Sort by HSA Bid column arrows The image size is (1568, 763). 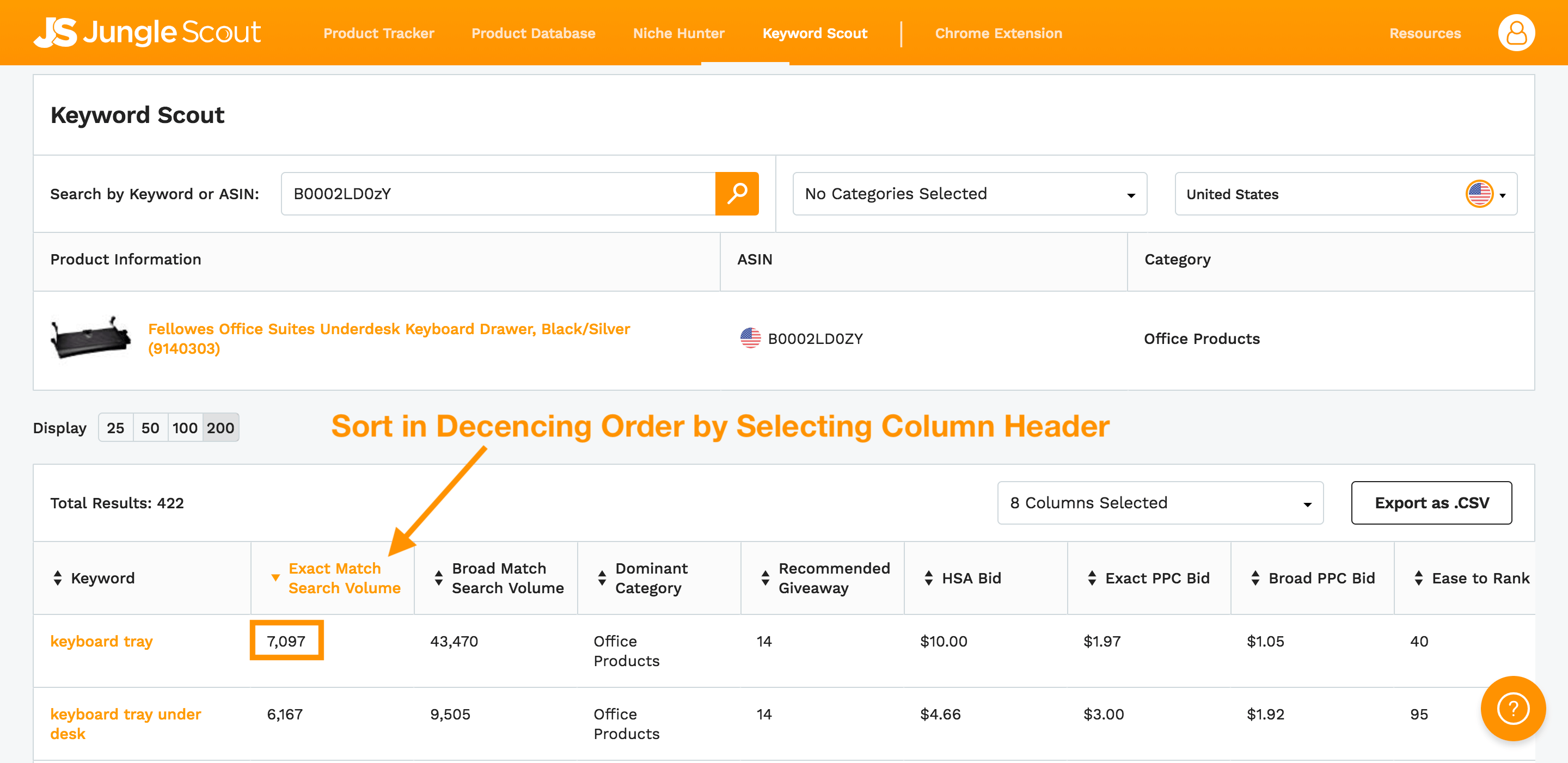click(928, 577)
